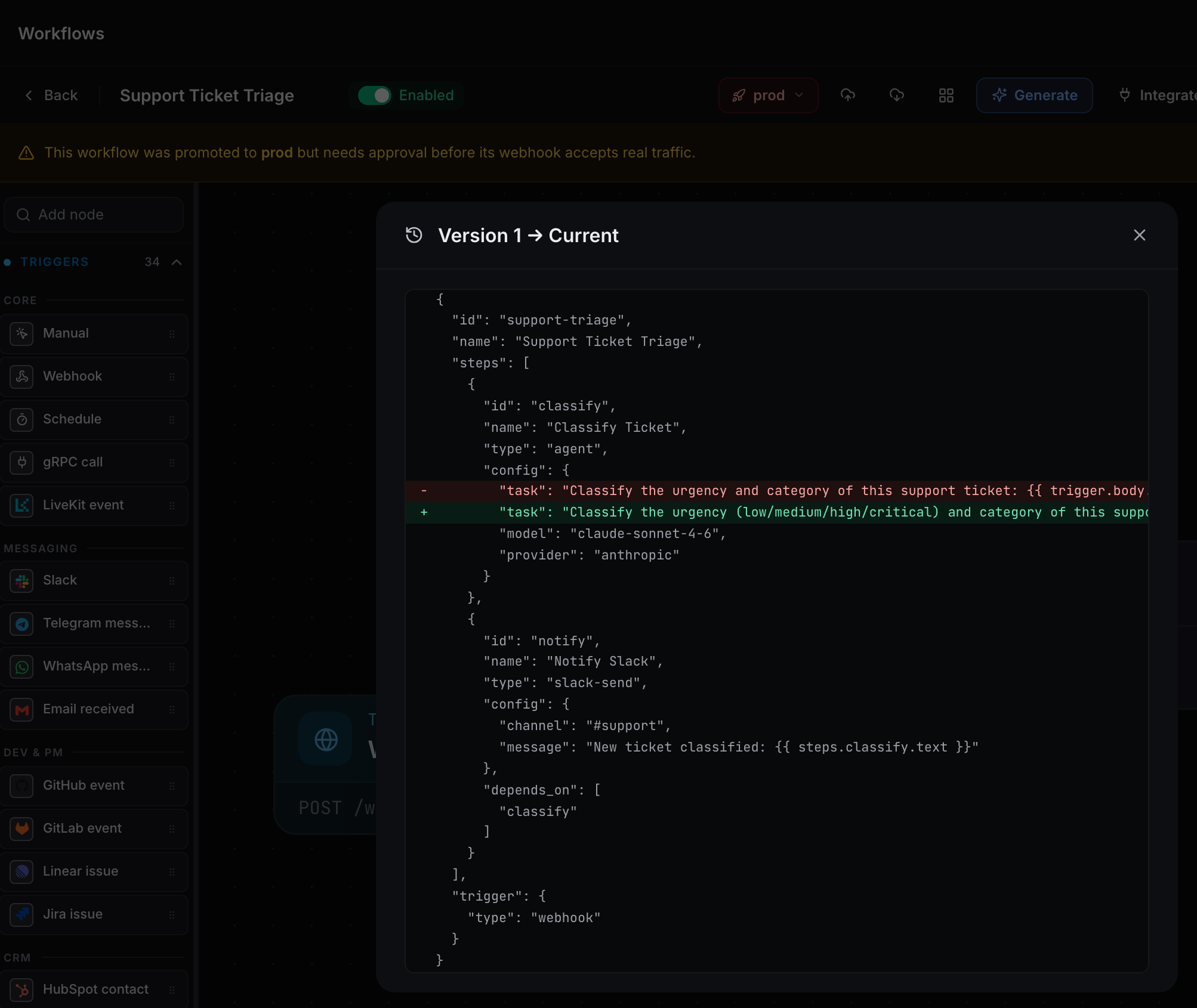Select the HubSpot contact icon

point(21,990)
